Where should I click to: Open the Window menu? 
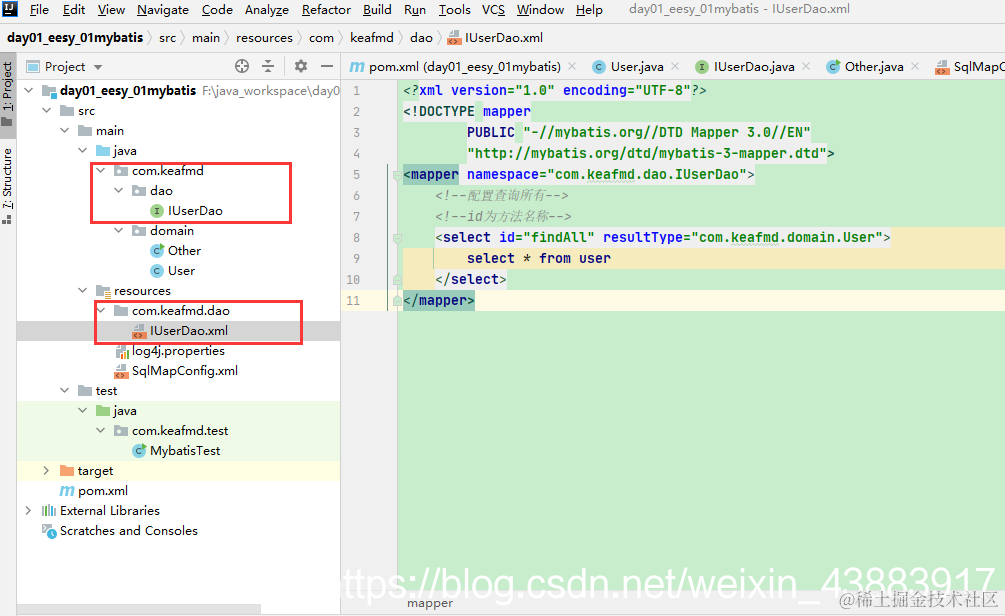click(x=540, y=10)
